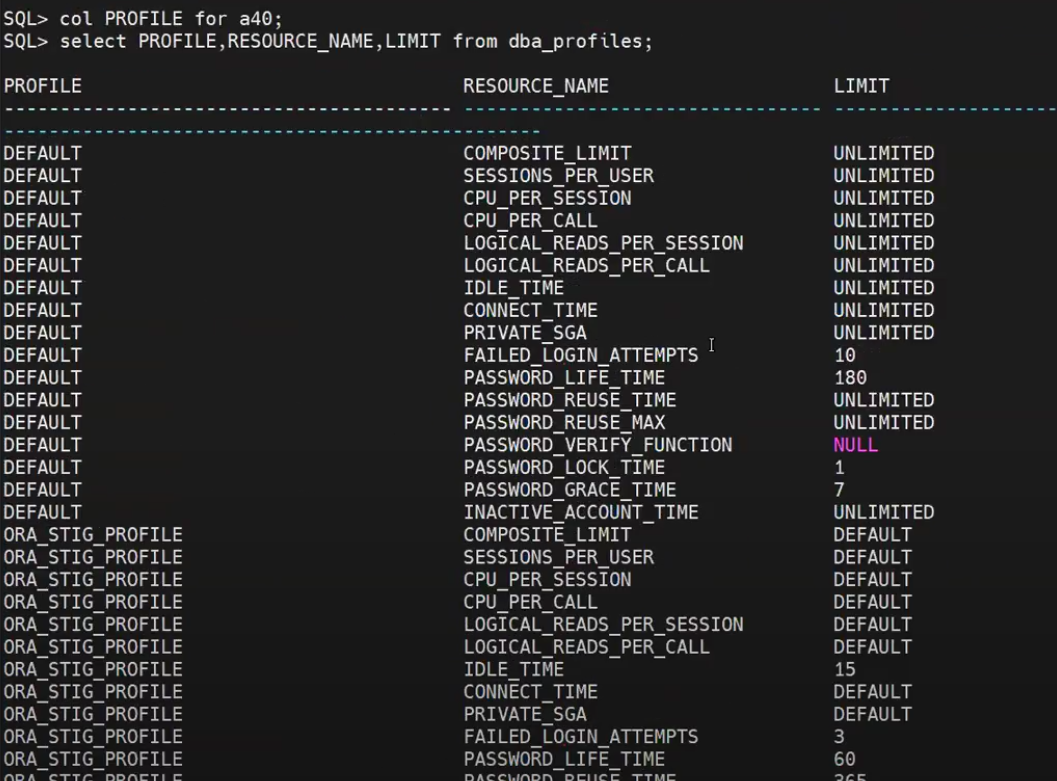
Task: Click the limit value 15 for ORA_STIG_PROFILE IDLE_TIME
Action: (x=845, y=670)
